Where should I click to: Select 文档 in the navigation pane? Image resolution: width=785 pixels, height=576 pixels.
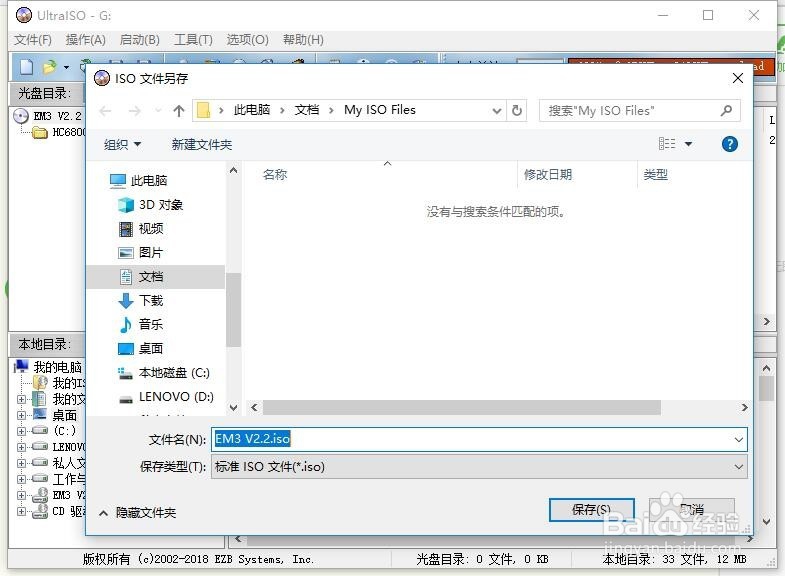(156, 277)
